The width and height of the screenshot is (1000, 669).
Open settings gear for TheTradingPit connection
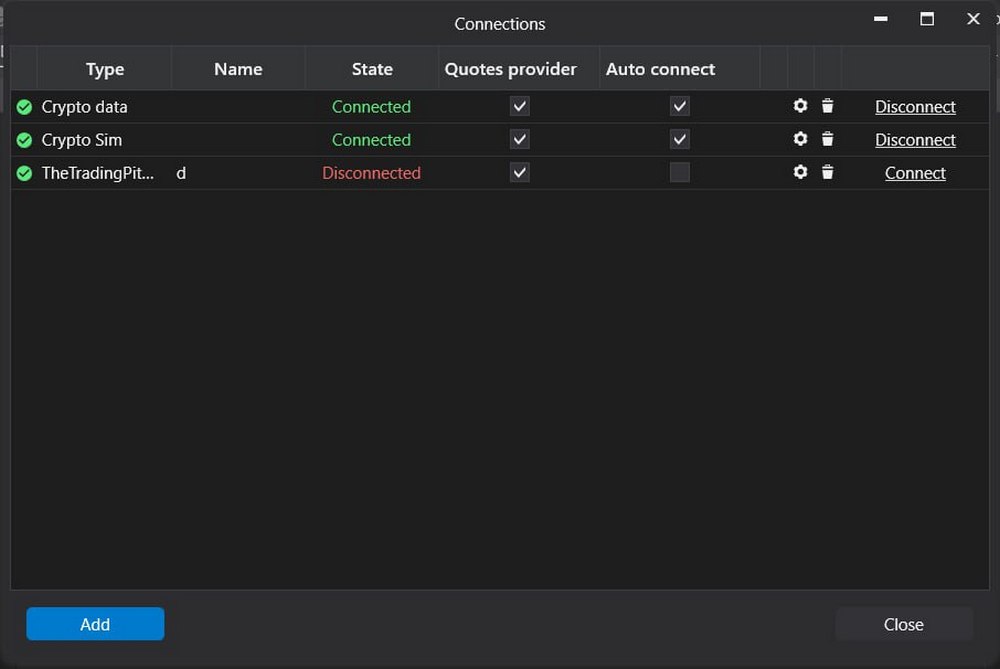click(800, 172)
